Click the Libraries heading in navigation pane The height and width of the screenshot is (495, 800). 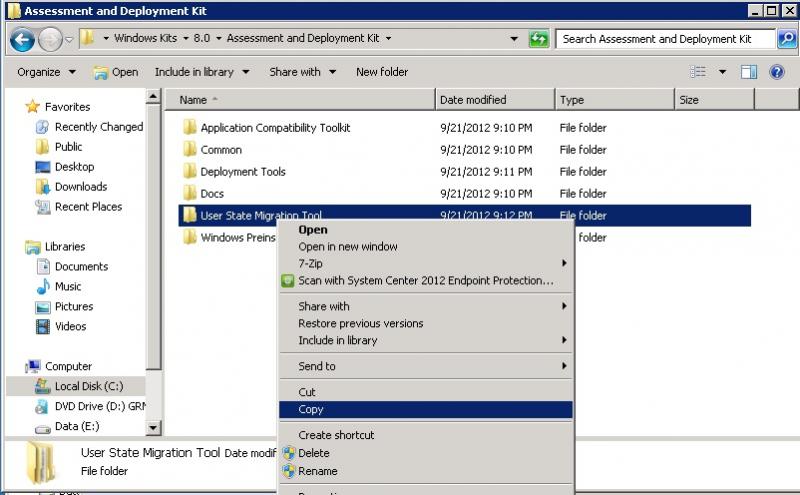[x=65, y=246]
